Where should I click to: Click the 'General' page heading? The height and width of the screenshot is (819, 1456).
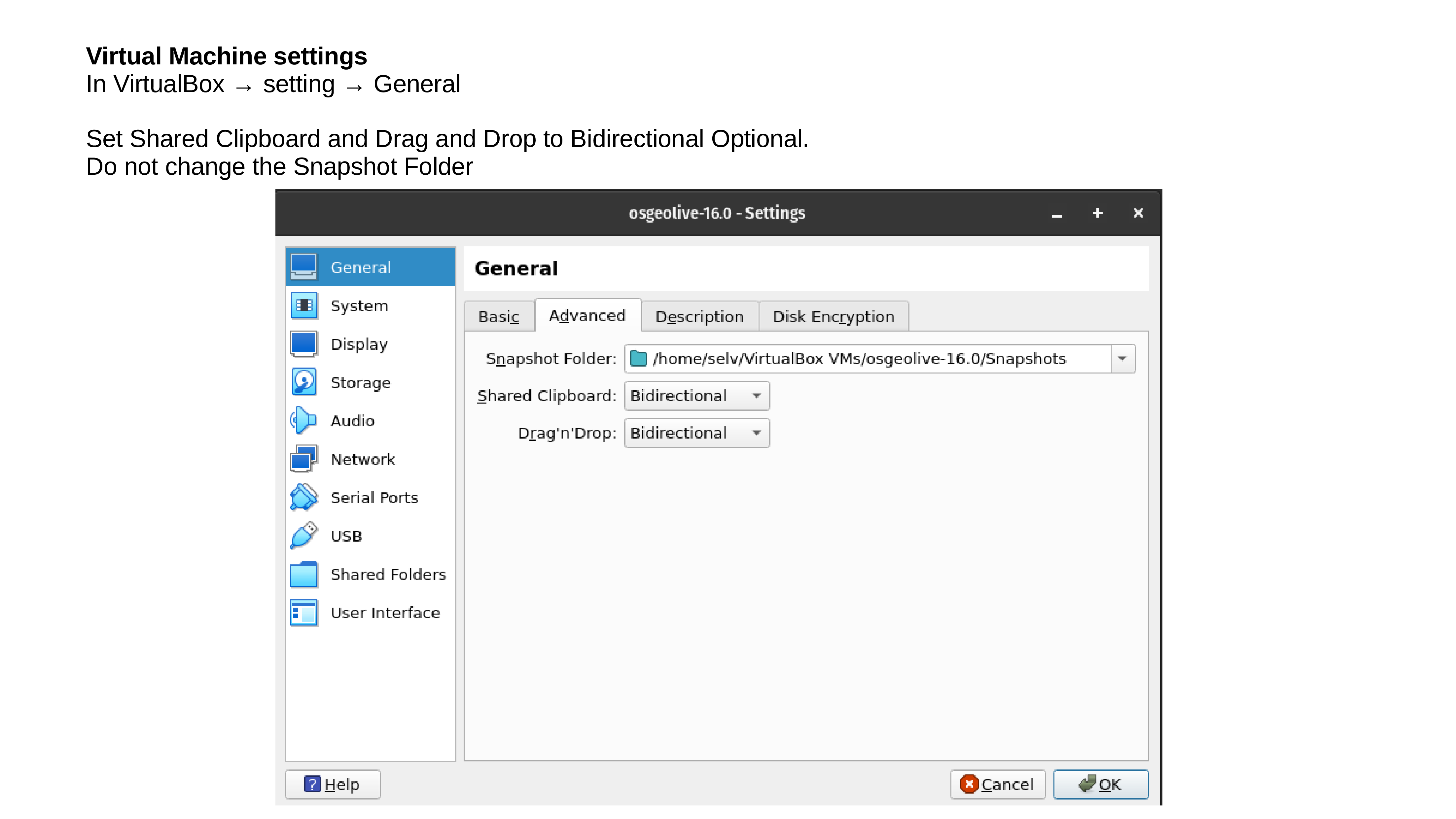516,268
